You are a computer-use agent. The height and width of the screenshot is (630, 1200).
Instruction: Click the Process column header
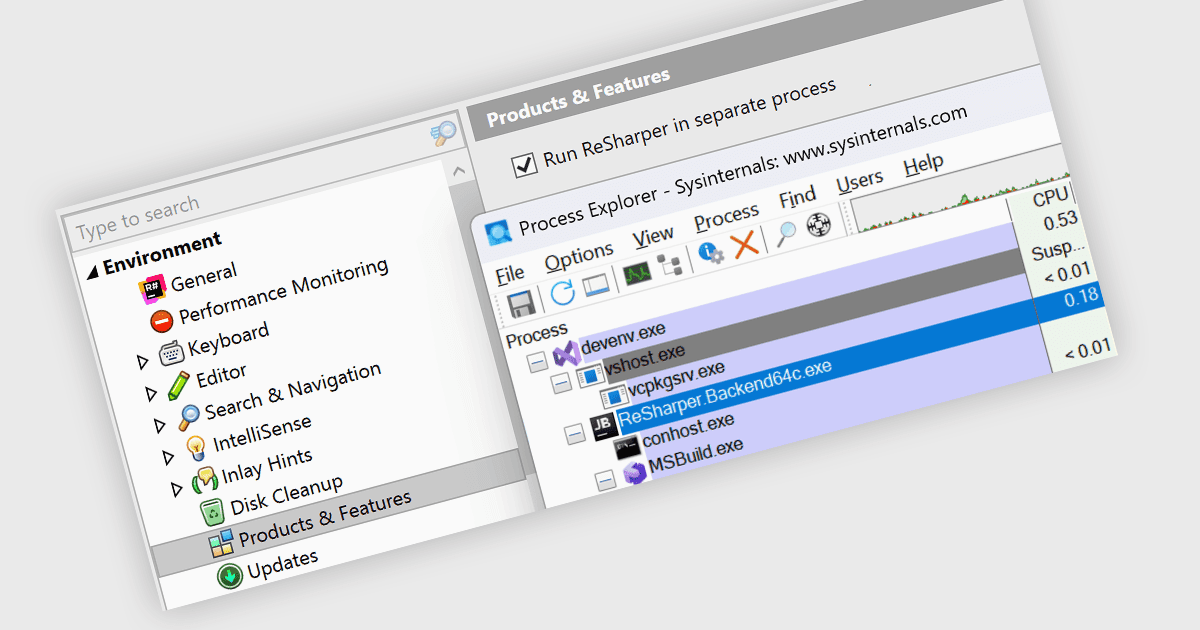(537, 334)
